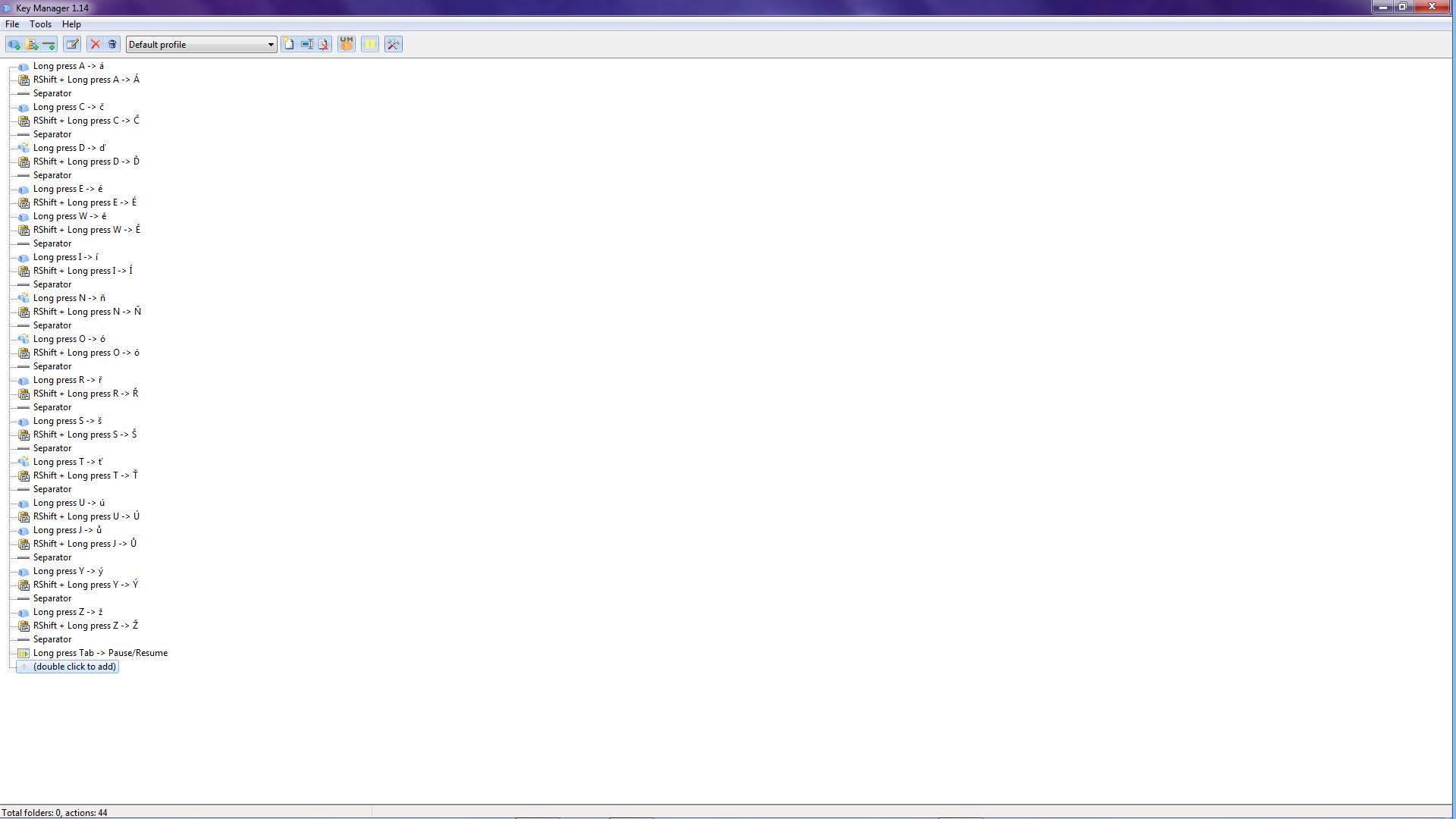Toggle action for Long press Tab -> Pause/Resume

(23, 652)
